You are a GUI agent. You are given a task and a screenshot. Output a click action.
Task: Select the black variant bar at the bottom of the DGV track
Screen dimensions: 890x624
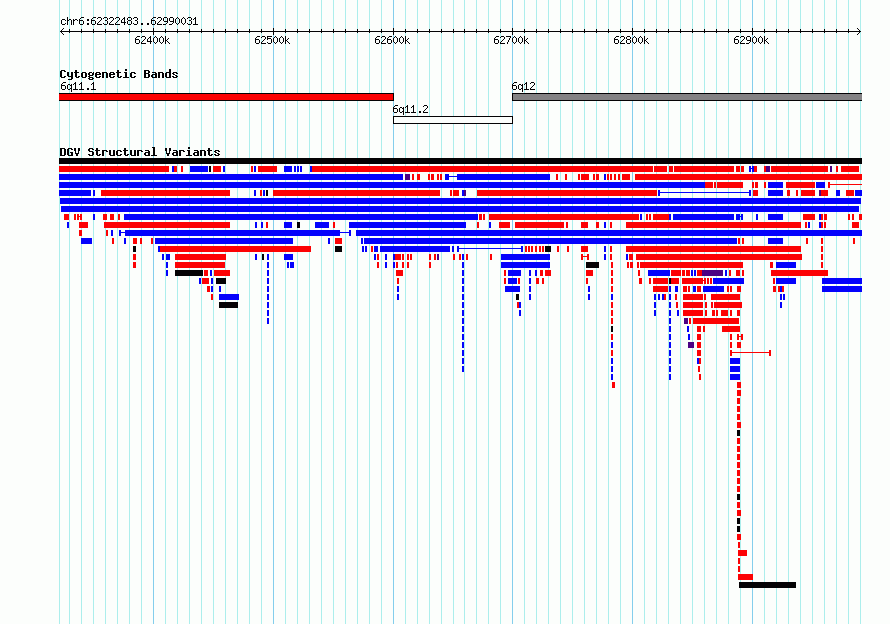pyautogui.click(x=767, y=585)
